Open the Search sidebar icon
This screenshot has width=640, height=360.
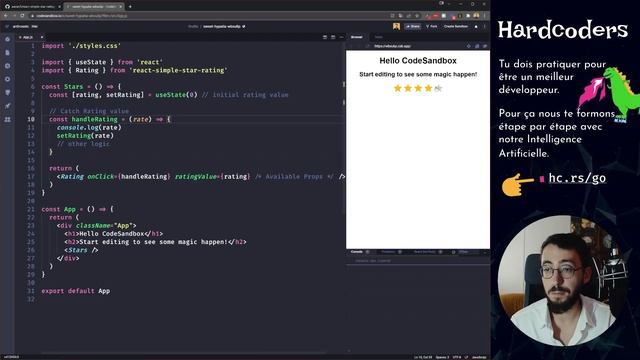(x=7, y=66)
